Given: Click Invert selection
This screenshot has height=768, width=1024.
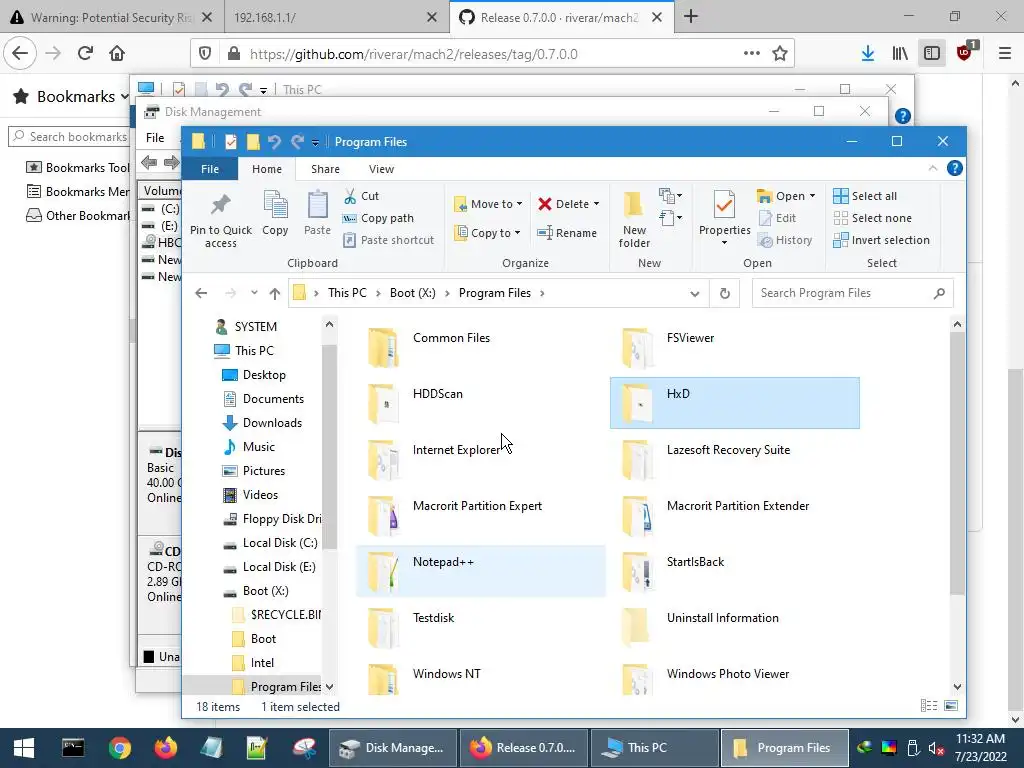Looking at the screenshot, I should click(882, 240).
